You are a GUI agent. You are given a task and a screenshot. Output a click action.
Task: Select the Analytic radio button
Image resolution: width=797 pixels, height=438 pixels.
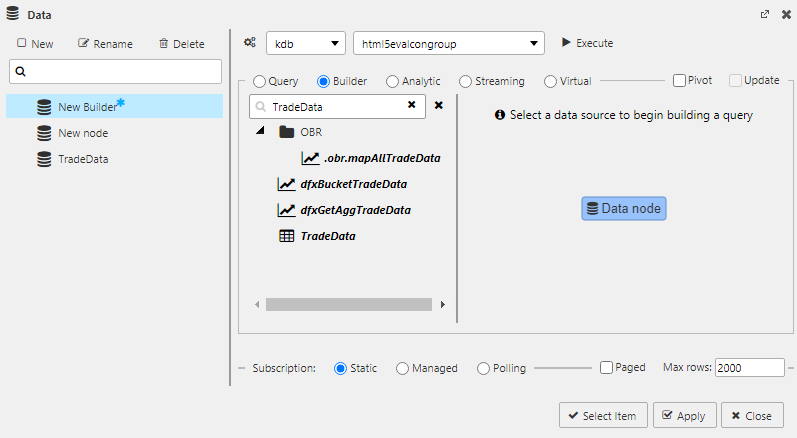pyautogui.click(x=393, y=81)
